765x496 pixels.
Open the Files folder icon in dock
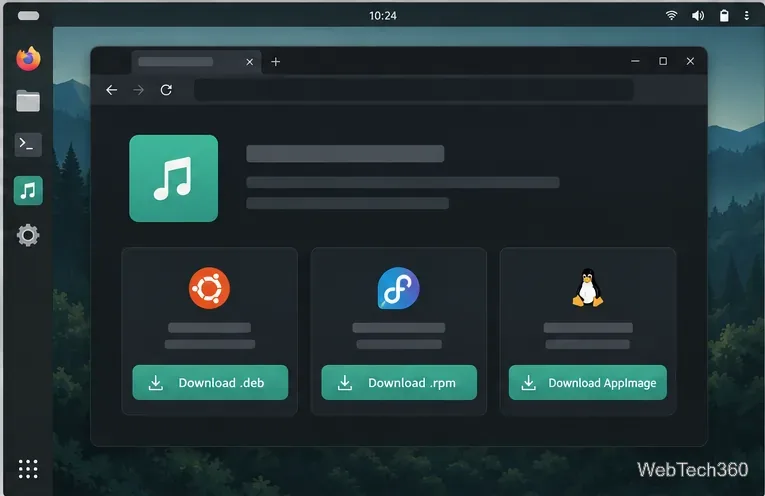pyautogui.click(x=28, y=101)
